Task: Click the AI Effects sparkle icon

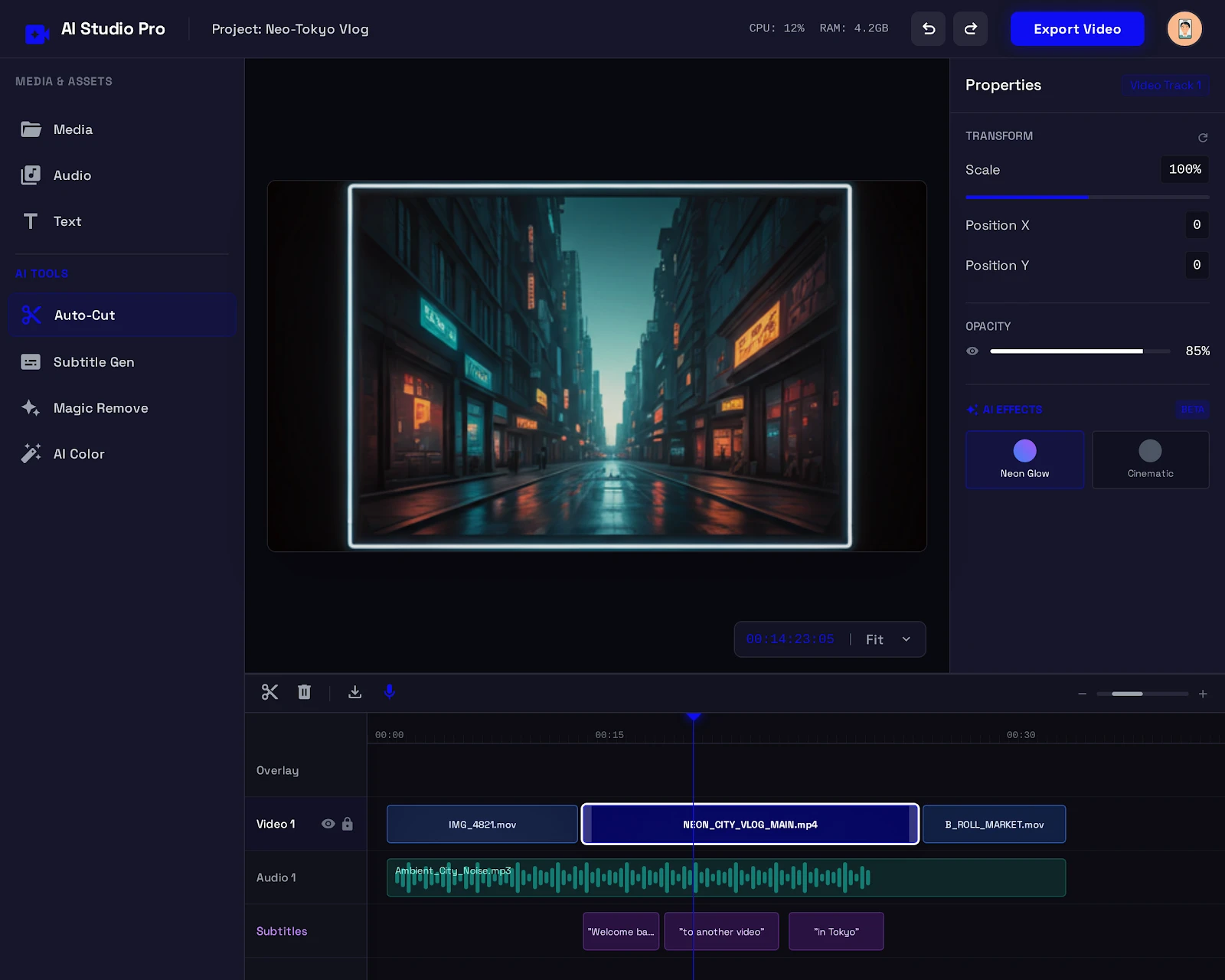Action: click(x=972, y=410)
